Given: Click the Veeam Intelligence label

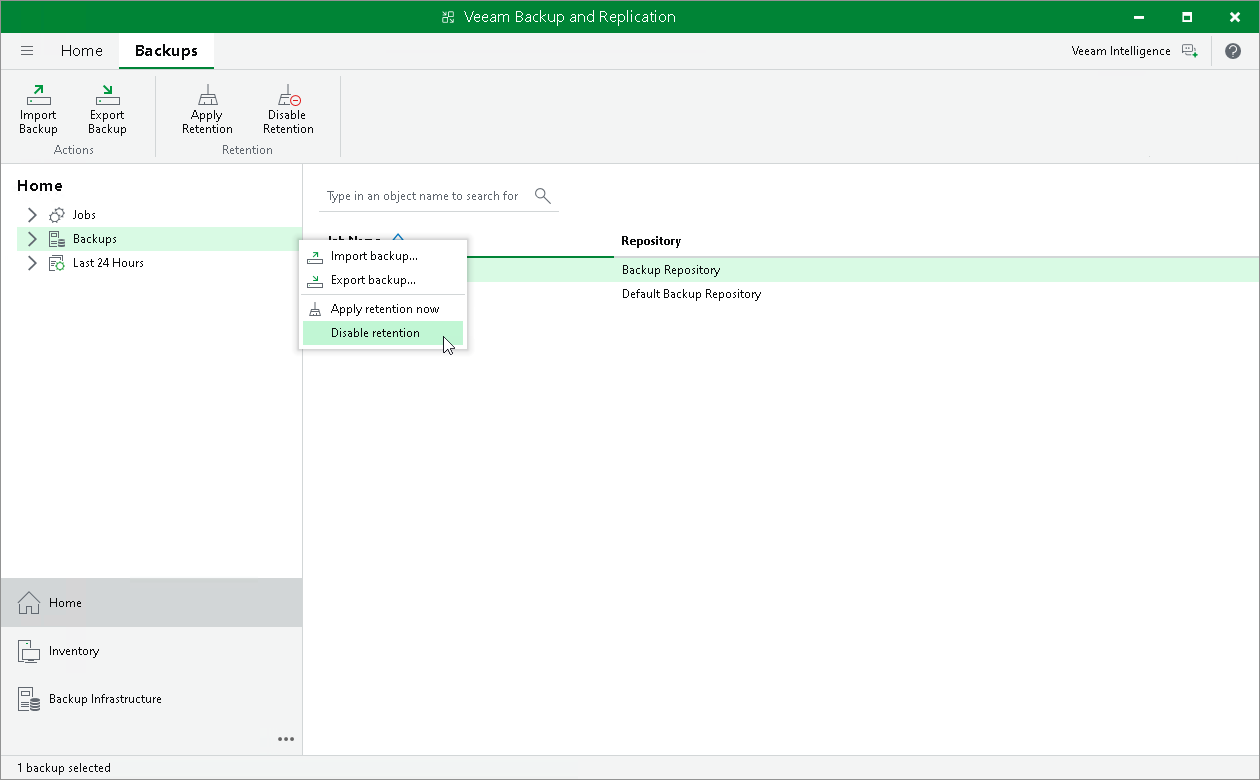Looking at the screenshot, I should click(1121, 51).
